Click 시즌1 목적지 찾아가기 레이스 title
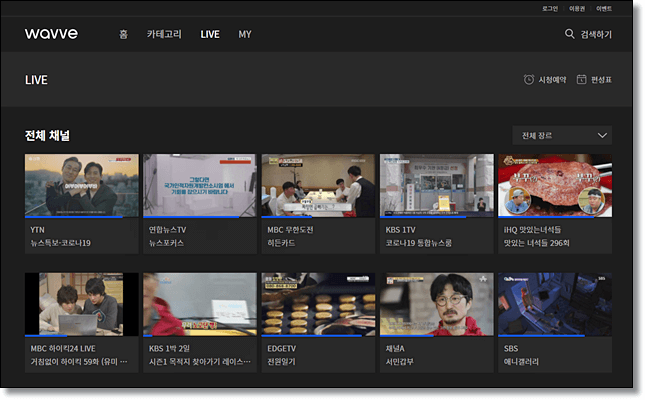The height and width of the screenshot is (400, 645). pyautogui.click(x=200, y=361)
